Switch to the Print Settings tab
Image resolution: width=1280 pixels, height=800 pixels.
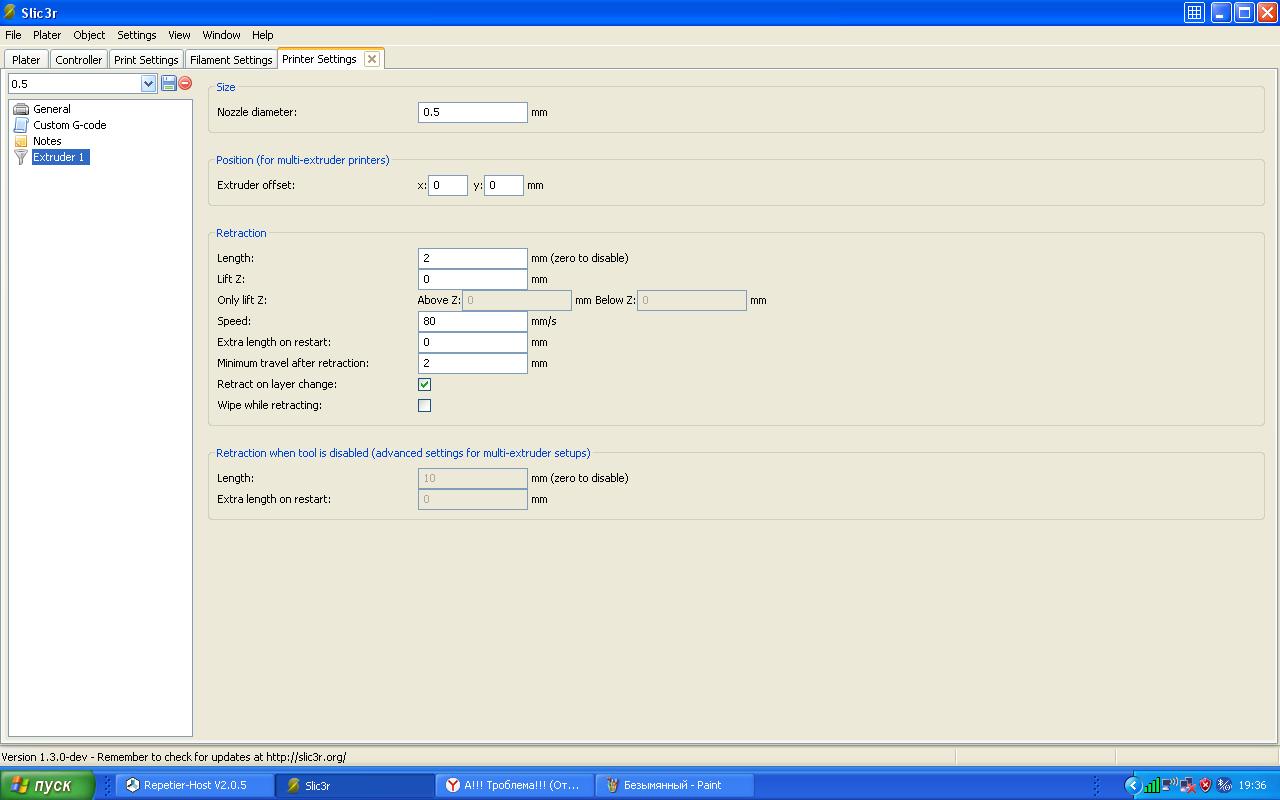point(146,60)
